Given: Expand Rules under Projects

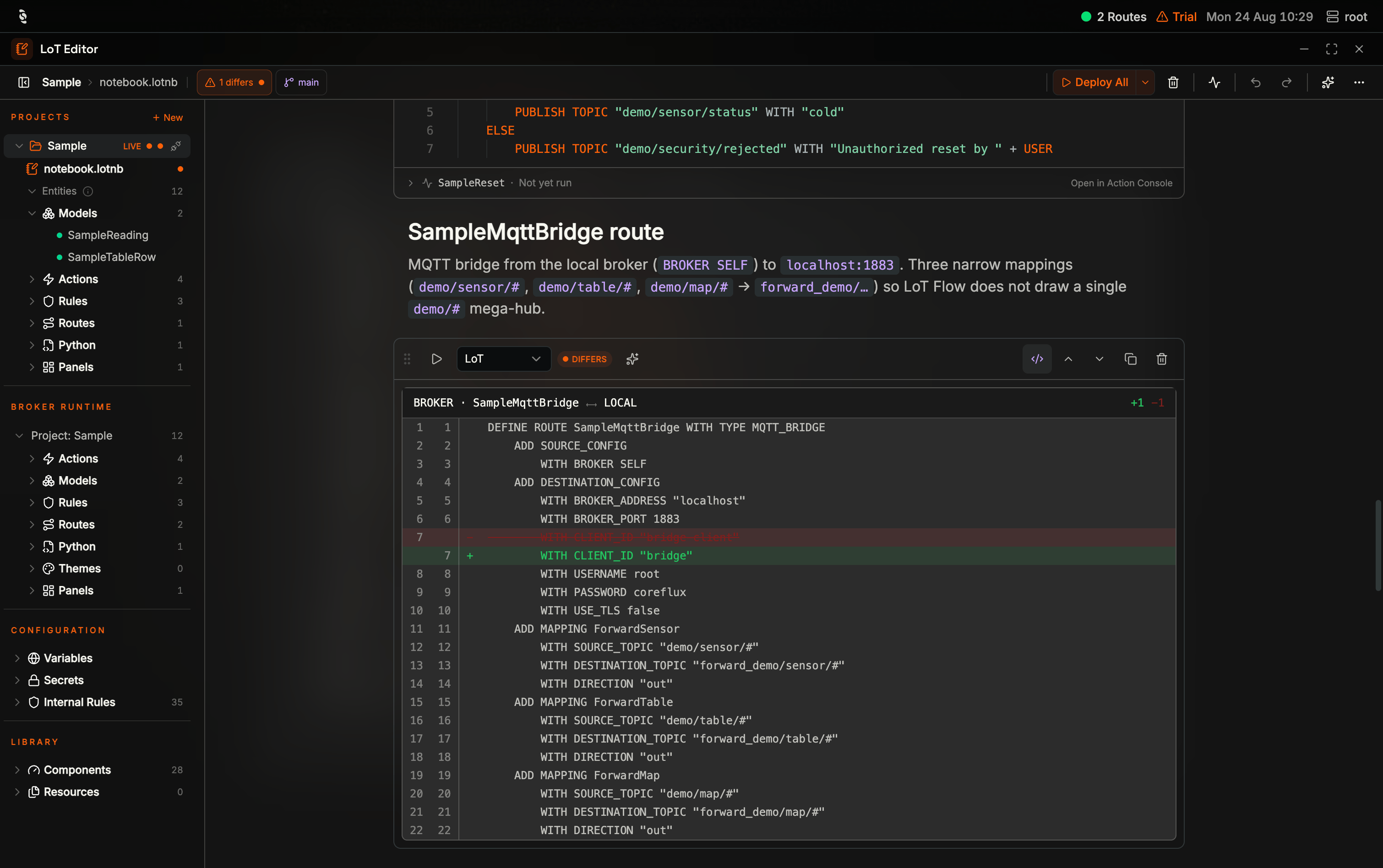Looking at the screenshot, I should (32, 301).
